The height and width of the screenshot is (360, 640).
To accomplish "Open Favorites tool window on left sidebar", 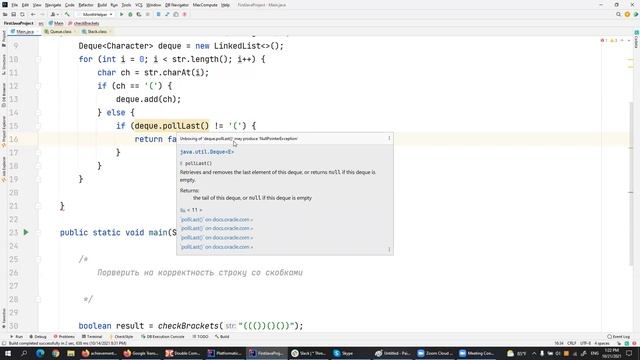I will point(4,318).
